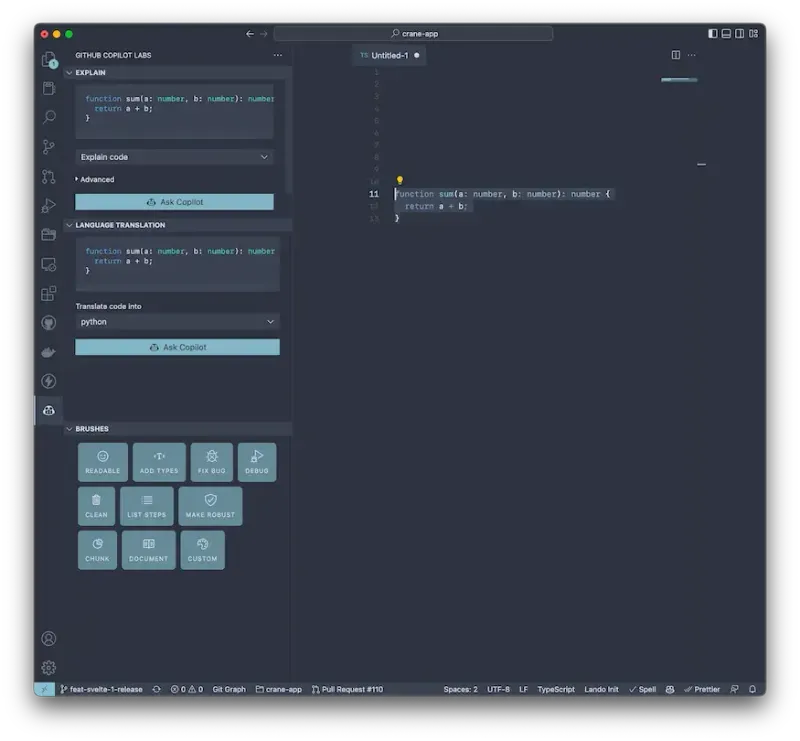Image resolution: width=800 pixels, height=741 pixels.
Task: Open Copilot Labs panel More Actions menu
Action: coord(278,55)
